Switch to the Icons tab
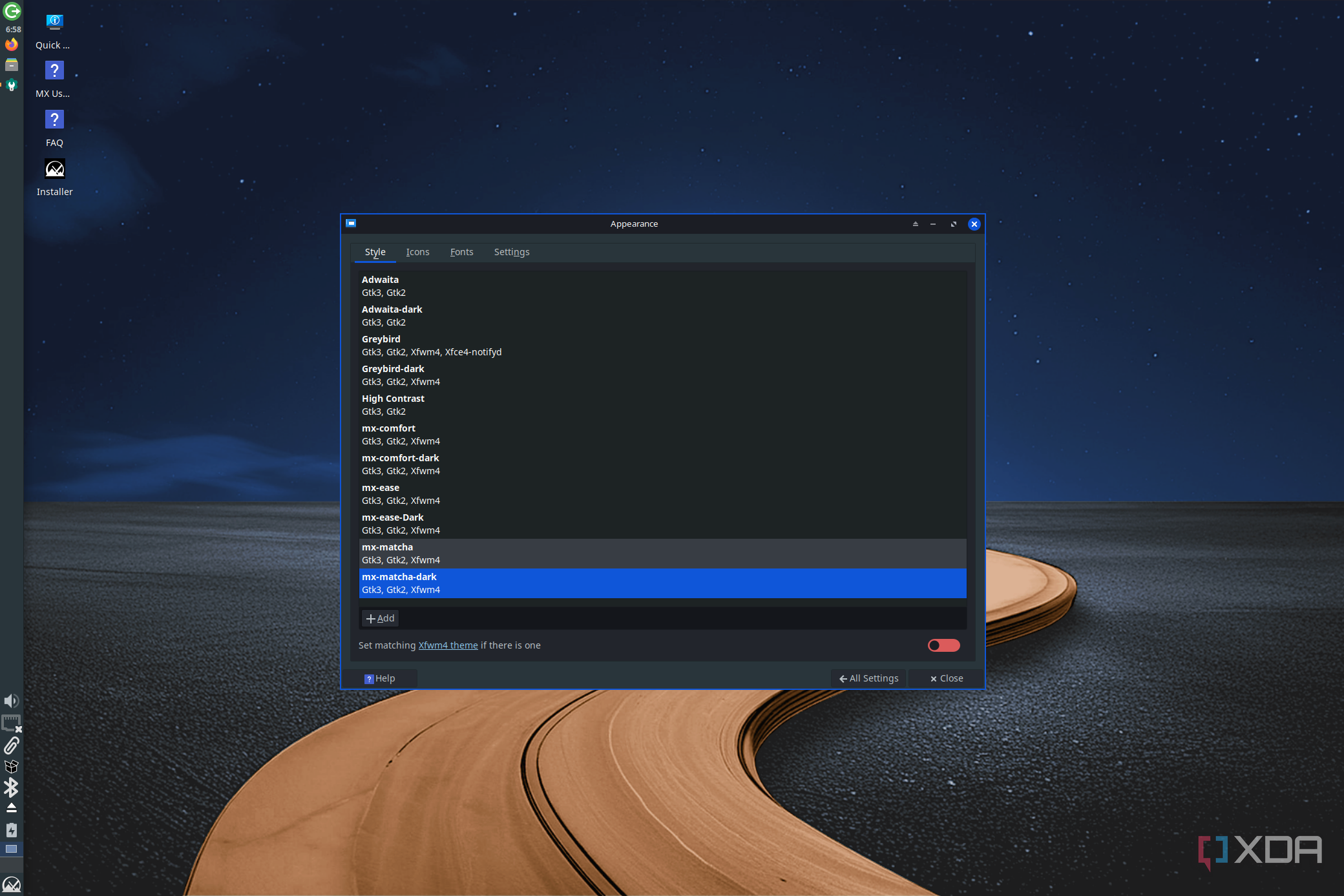 tap(417, 252)
